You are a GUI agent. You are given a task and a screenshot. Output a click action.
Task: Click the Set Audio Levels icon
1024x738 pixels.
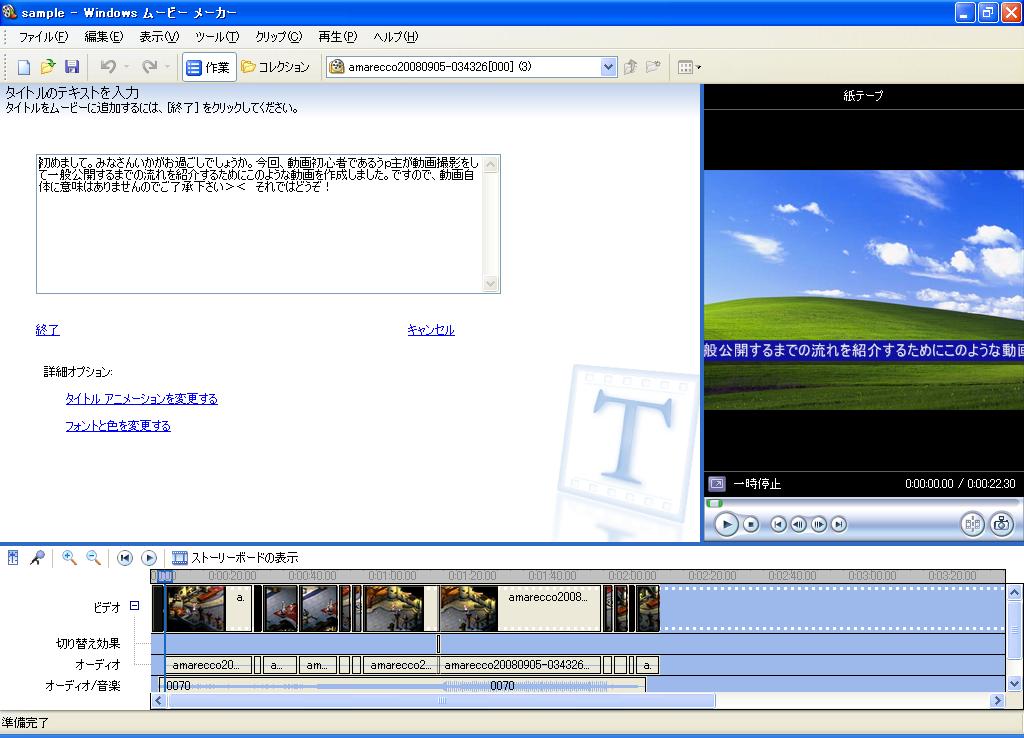tap(13, 558)
